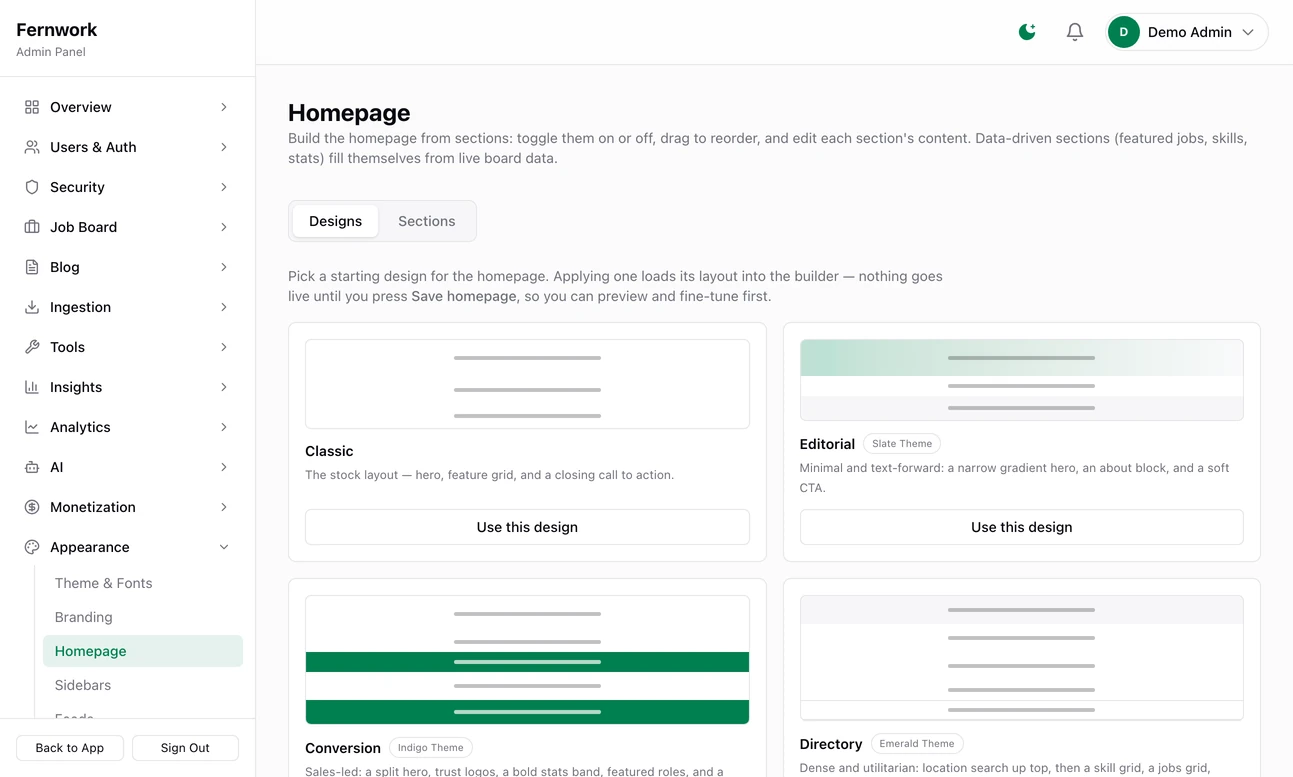Click the Analytics line chart icon

click(x=32, y=427)
